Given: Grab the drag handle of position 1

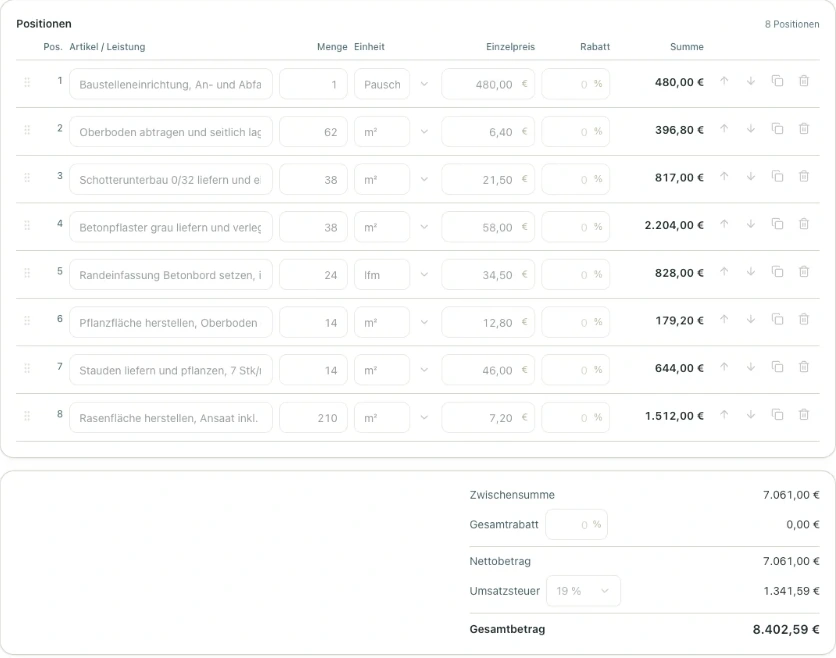Looking at the screenshot, I should coord(27,82).
